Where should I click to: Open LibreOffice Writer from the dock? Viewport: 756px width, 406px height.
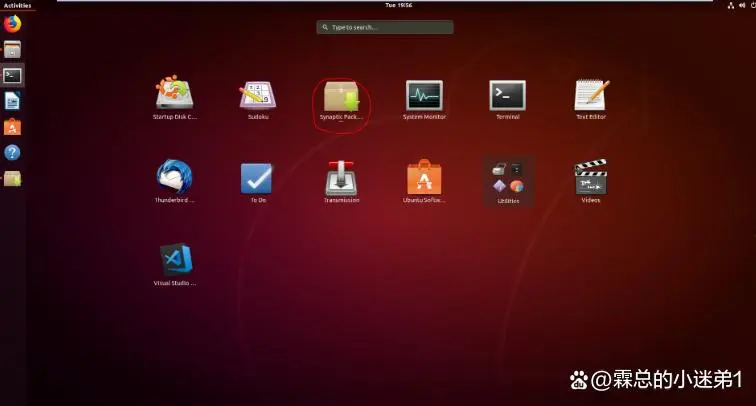13,101
